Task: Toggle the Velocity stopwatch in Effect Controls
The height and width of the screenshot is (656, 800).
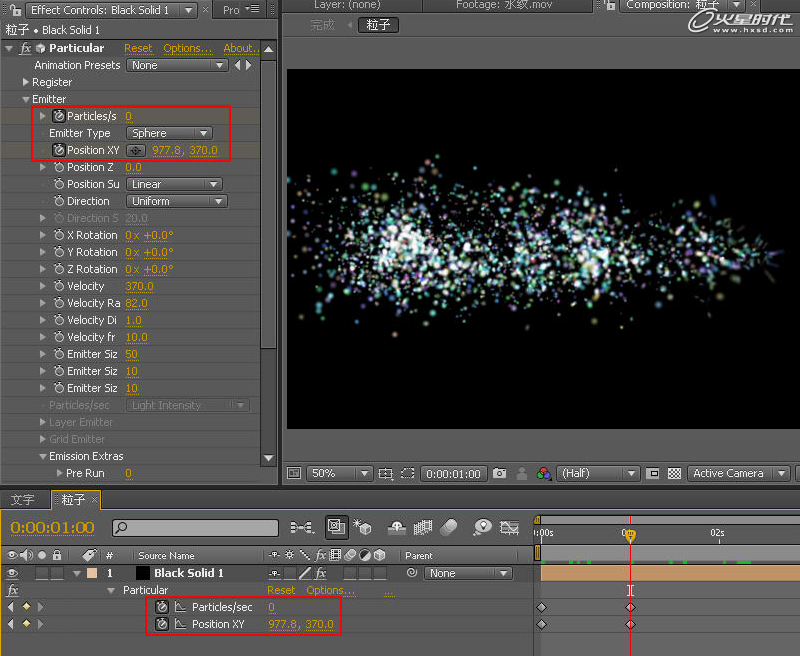Action: [x=58, y=286]
